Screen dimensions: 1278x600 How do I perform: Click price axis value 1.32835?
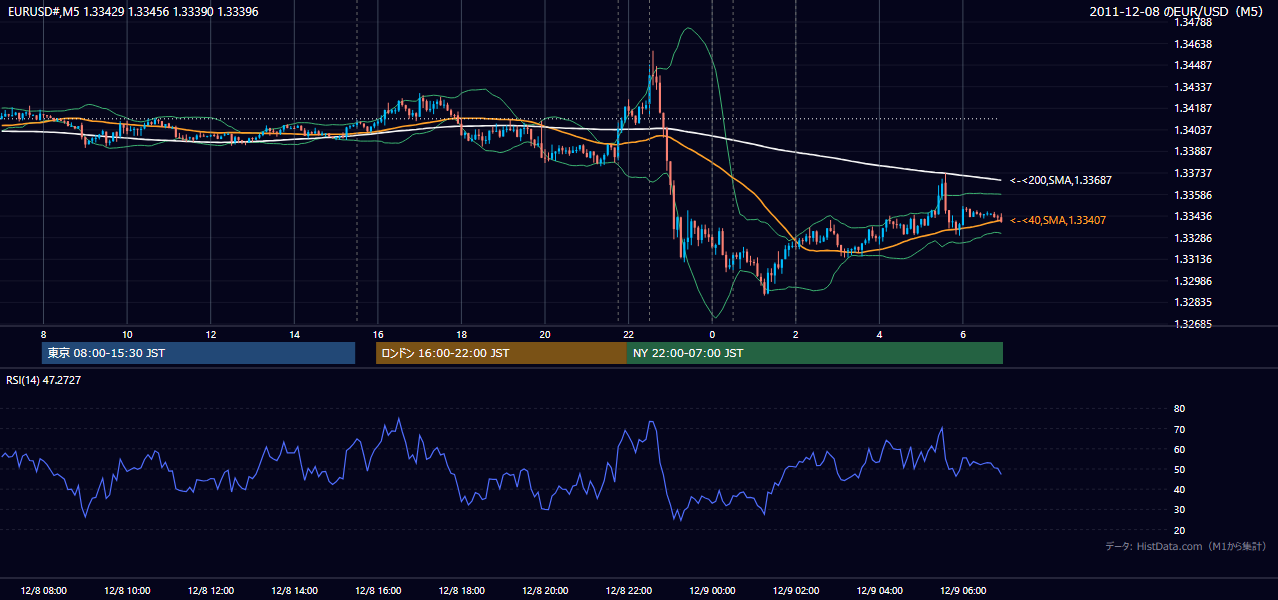tap(1194, 303)
